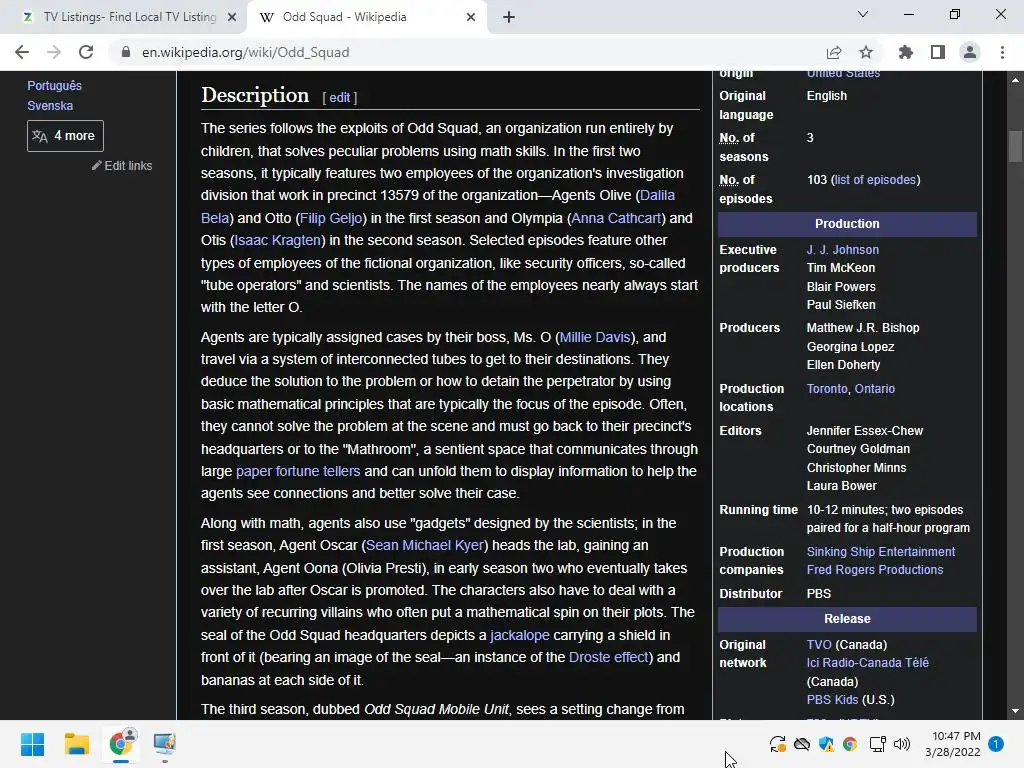
Task: Launch File Explorer from taskbar
Action: 76,744
